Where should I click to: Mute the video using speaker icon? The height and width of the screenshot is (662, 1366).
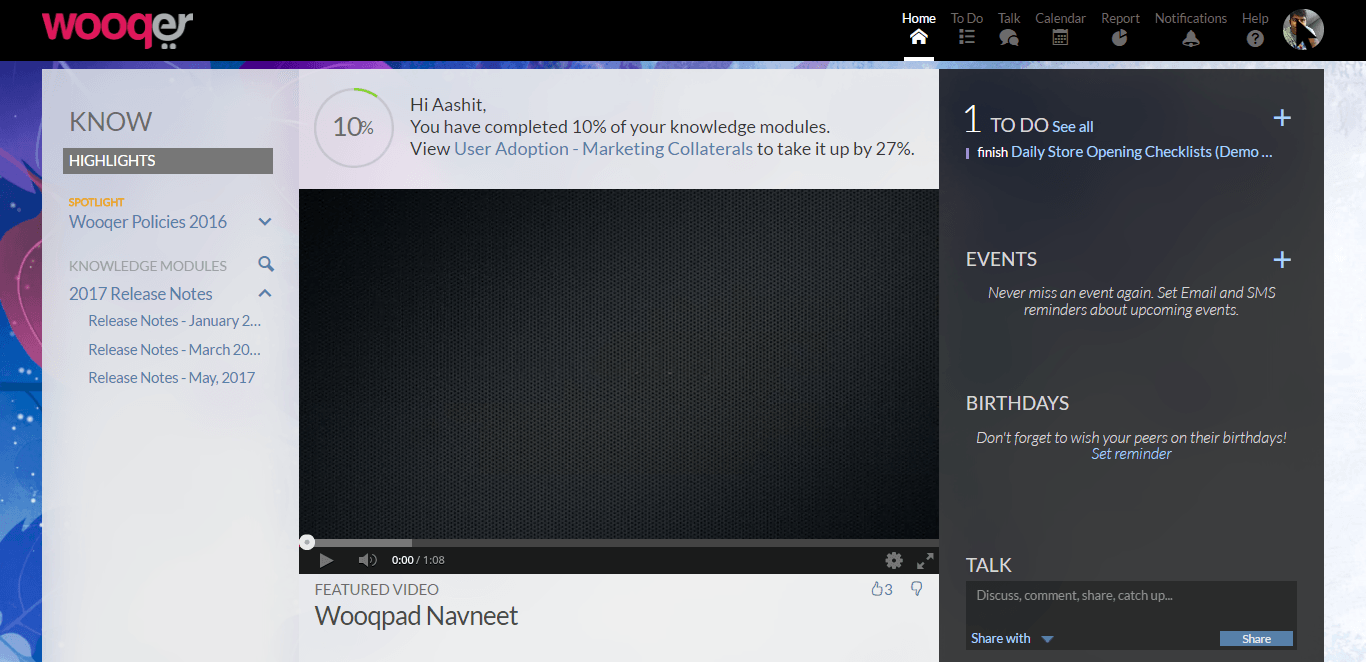pos(367,560)
